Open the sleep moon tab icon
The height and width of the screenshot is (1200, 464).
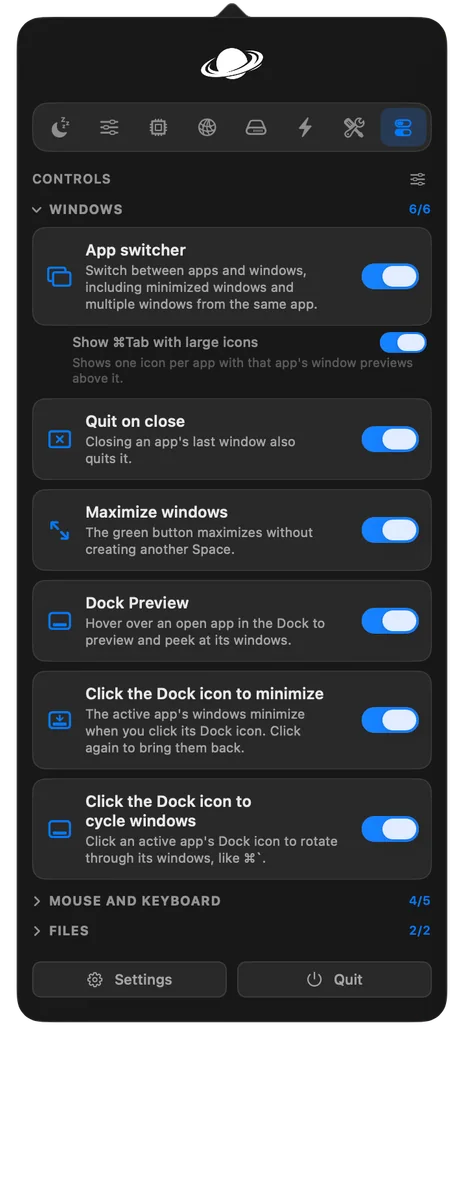click(x=60, y=127)
